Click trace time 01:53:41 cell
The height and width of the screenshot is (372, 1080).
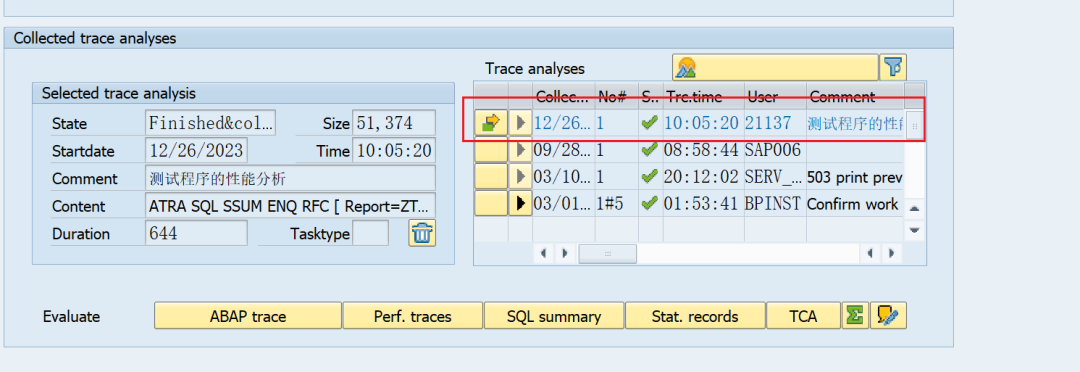point(703,203)
